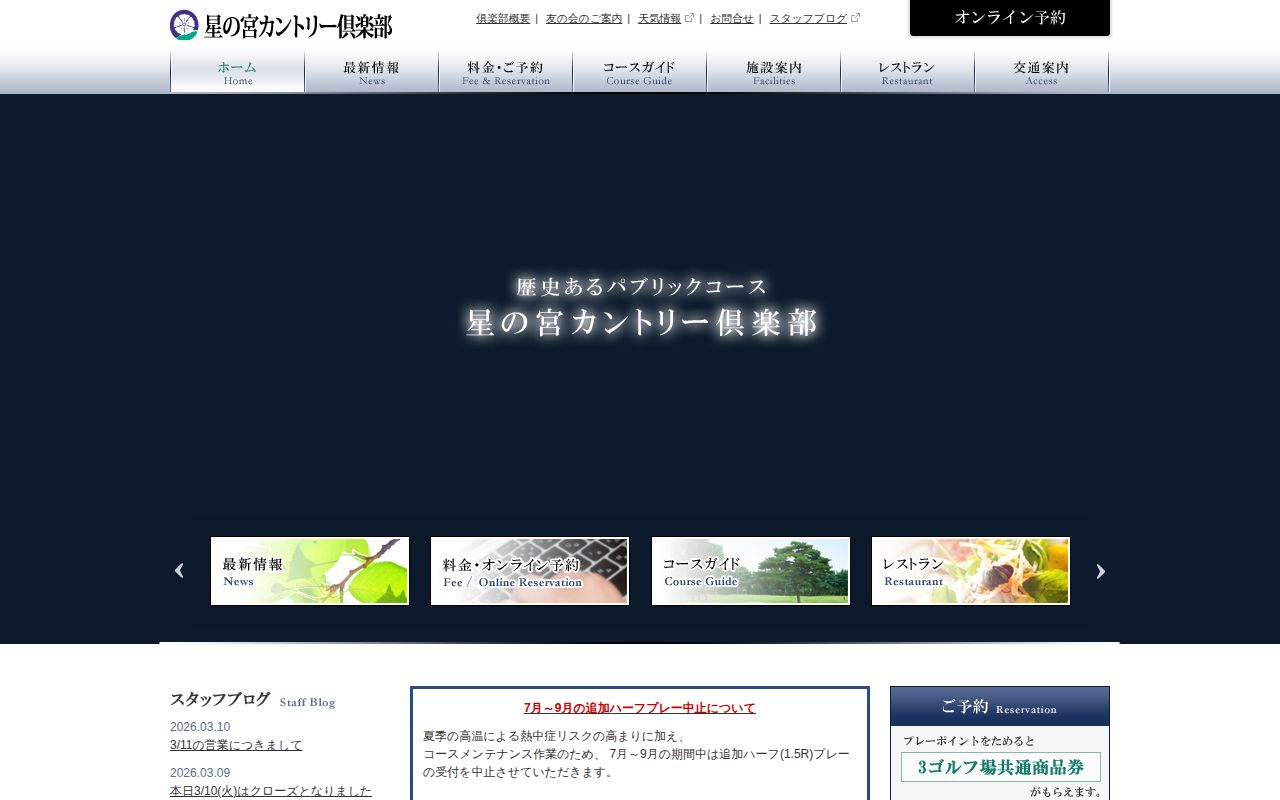Select the 交通案内 Access nav tab
This screenshot has height=800, width=1280.
1042,72
